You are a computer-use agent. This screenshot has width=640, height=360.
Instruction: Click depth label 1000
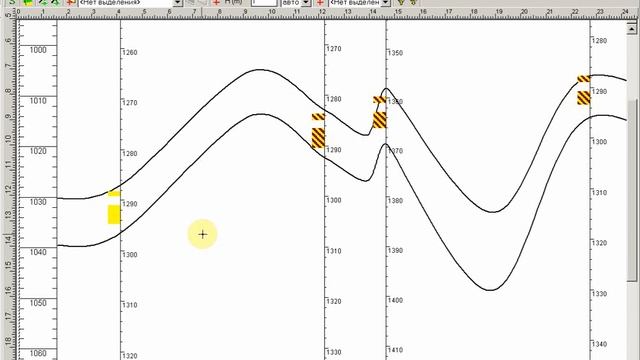[x=38, y=50]
